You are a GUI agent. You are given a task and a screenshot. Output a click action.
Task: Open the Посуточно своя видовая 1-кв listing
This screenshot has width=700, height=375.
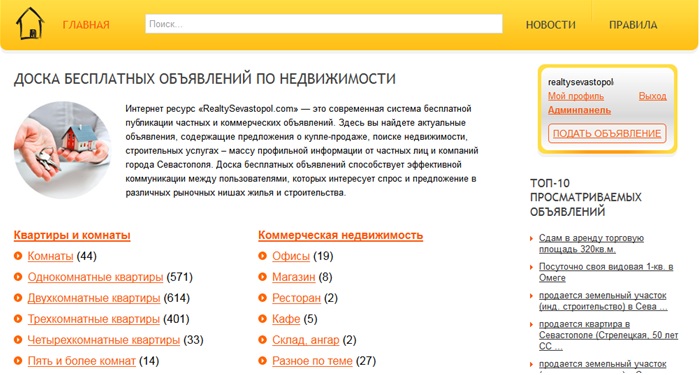(x=606, y=272)
